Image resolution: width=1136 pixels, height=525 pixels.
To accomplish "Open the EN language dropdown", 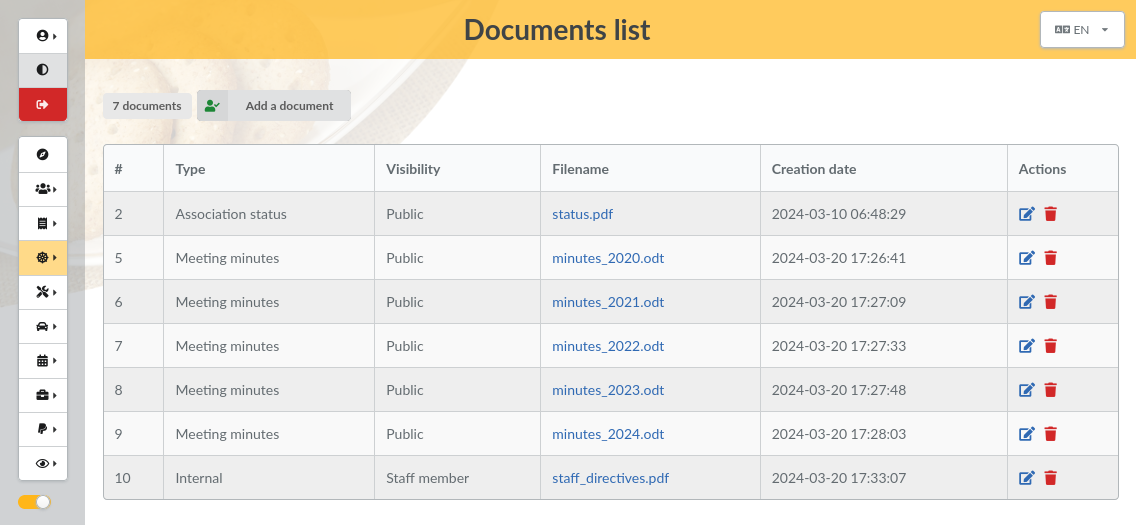I will [x=1081, y=30].
